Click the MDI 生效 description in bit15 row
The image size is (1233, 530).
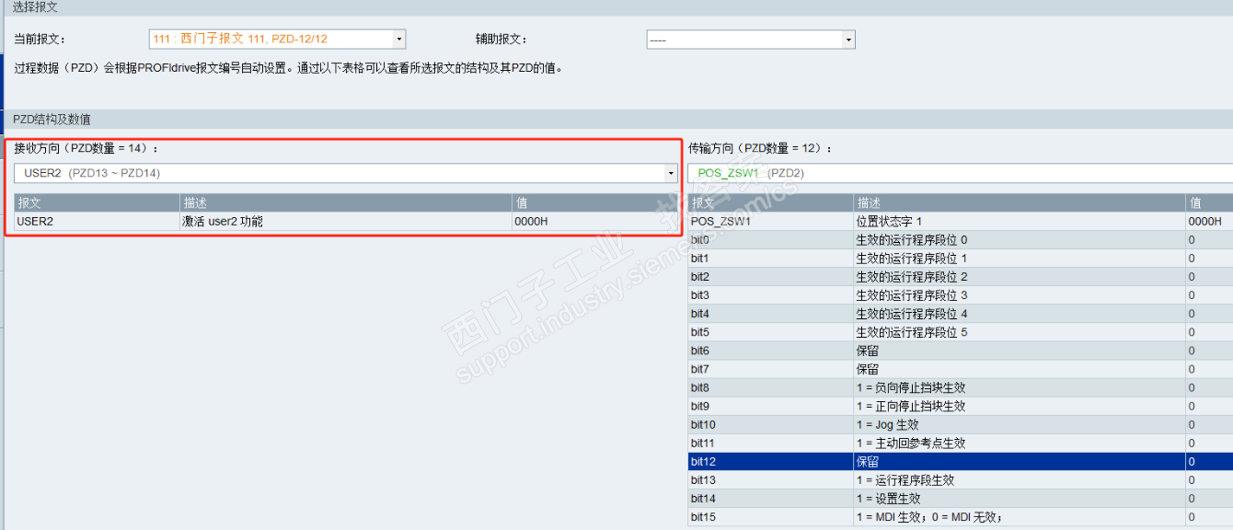(x=929, y=517)
